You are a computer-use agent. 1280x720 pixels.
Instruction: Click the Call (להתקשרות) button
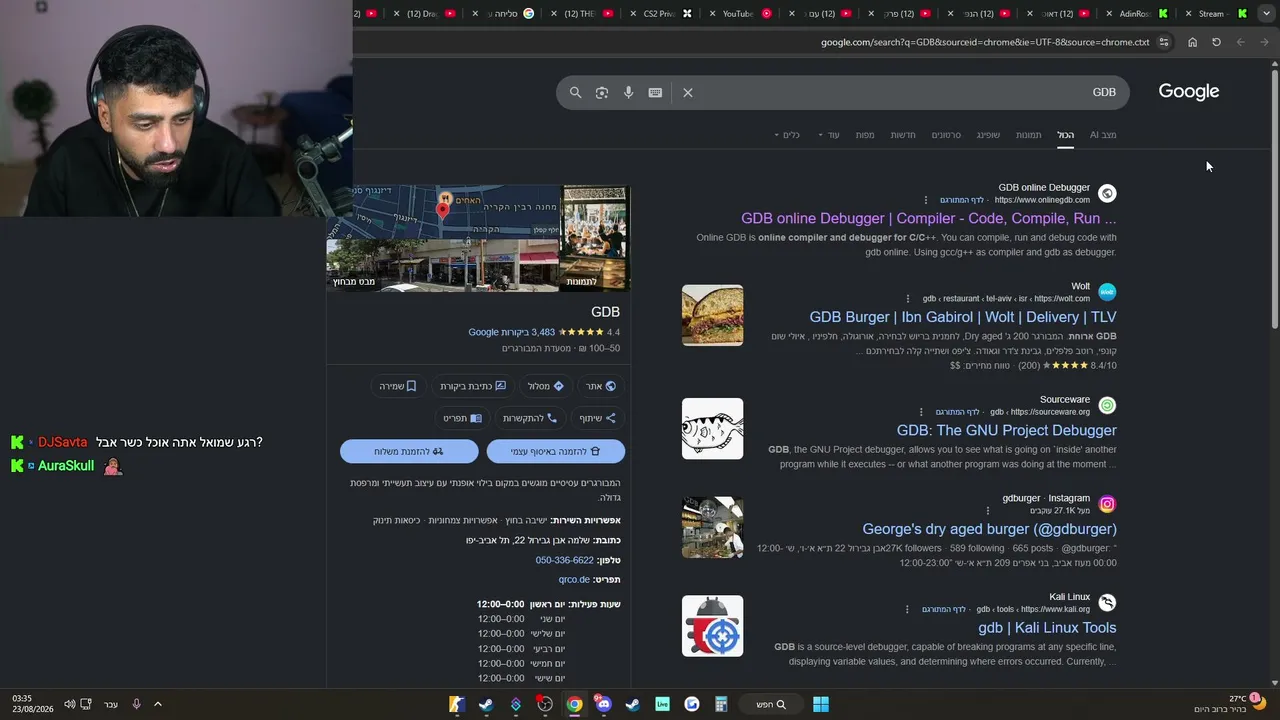pyautogui.click(x=529, y=418)
